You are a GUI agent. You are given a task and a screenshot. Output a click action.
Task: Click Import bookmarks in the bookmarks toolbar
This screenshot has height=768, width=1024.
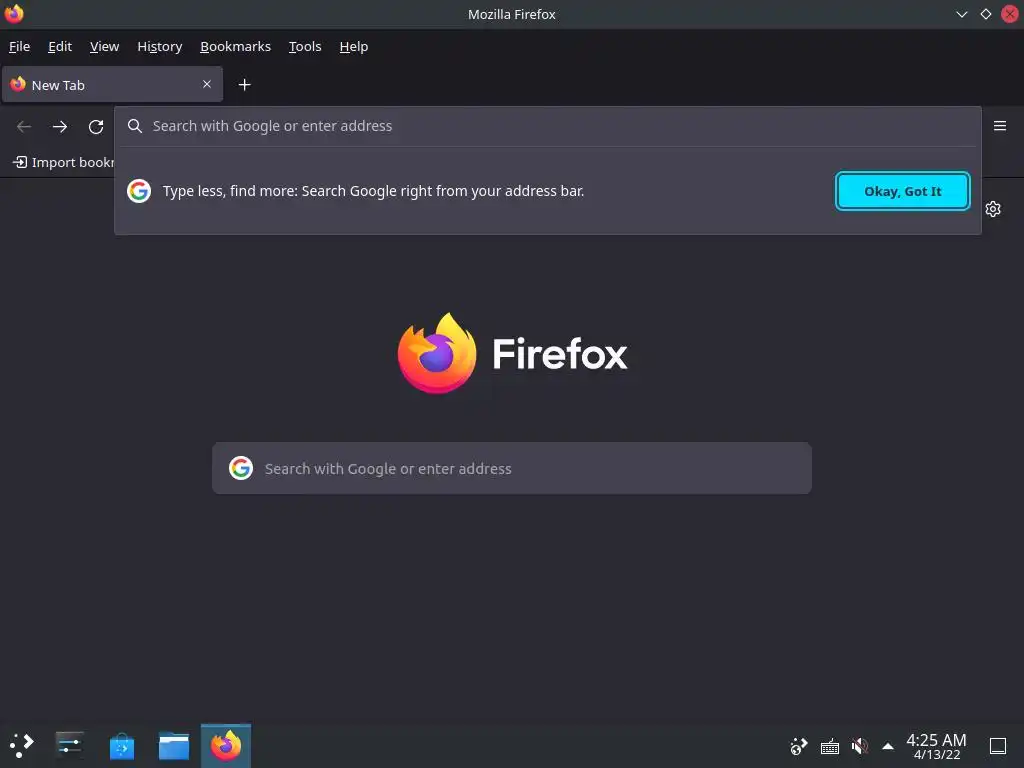click(63, 162)
